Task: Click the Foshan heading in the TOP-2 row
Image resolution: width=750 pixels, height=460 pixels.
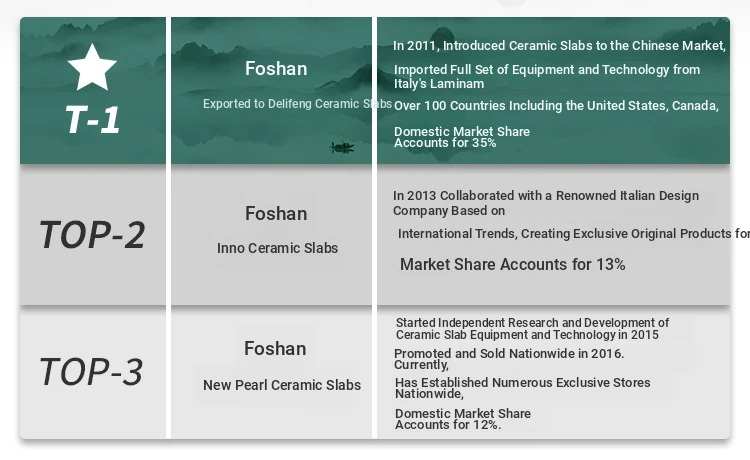Action: [276, 214]
